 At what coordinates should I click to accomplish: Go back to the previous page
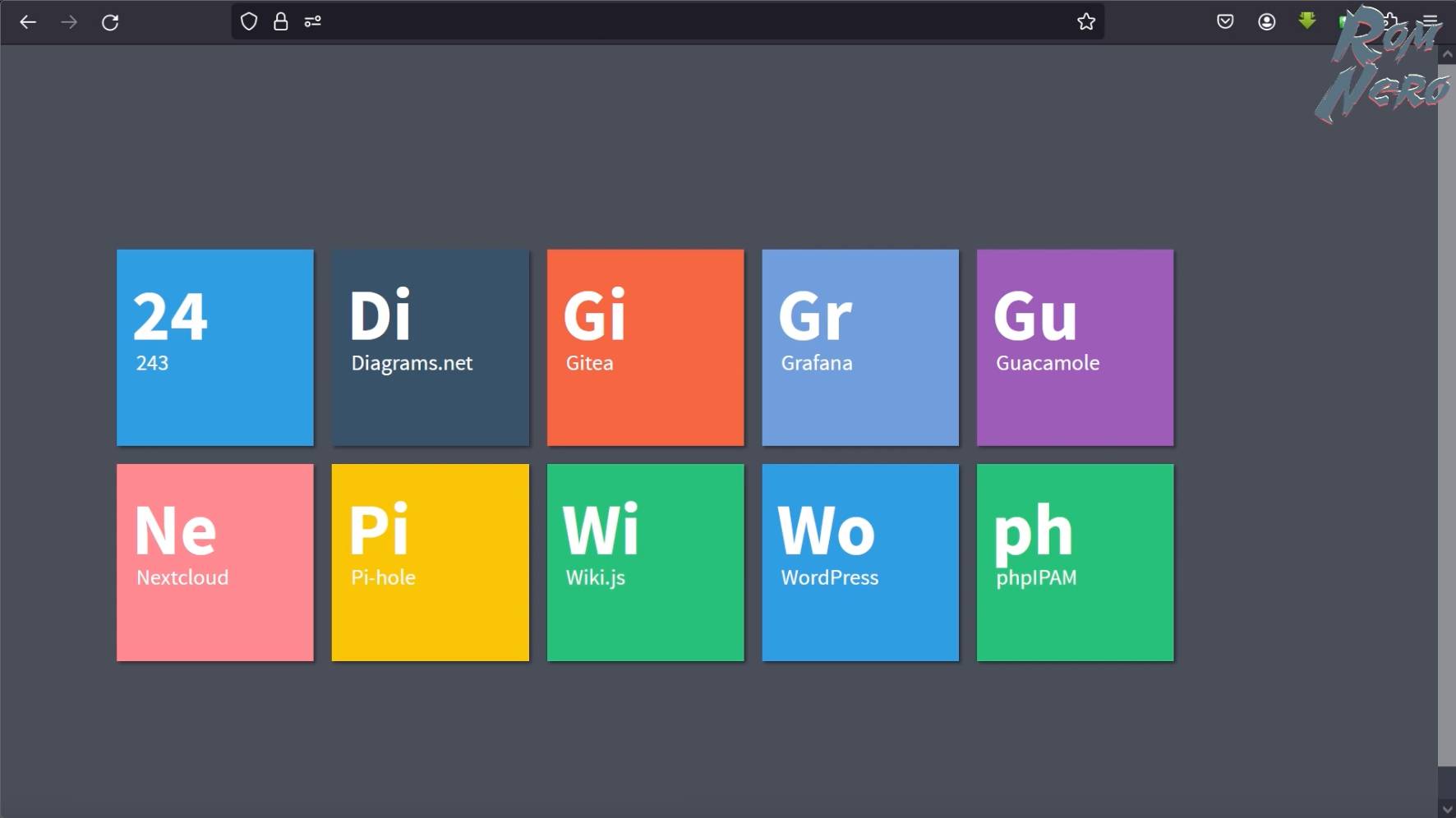point(28,22)
